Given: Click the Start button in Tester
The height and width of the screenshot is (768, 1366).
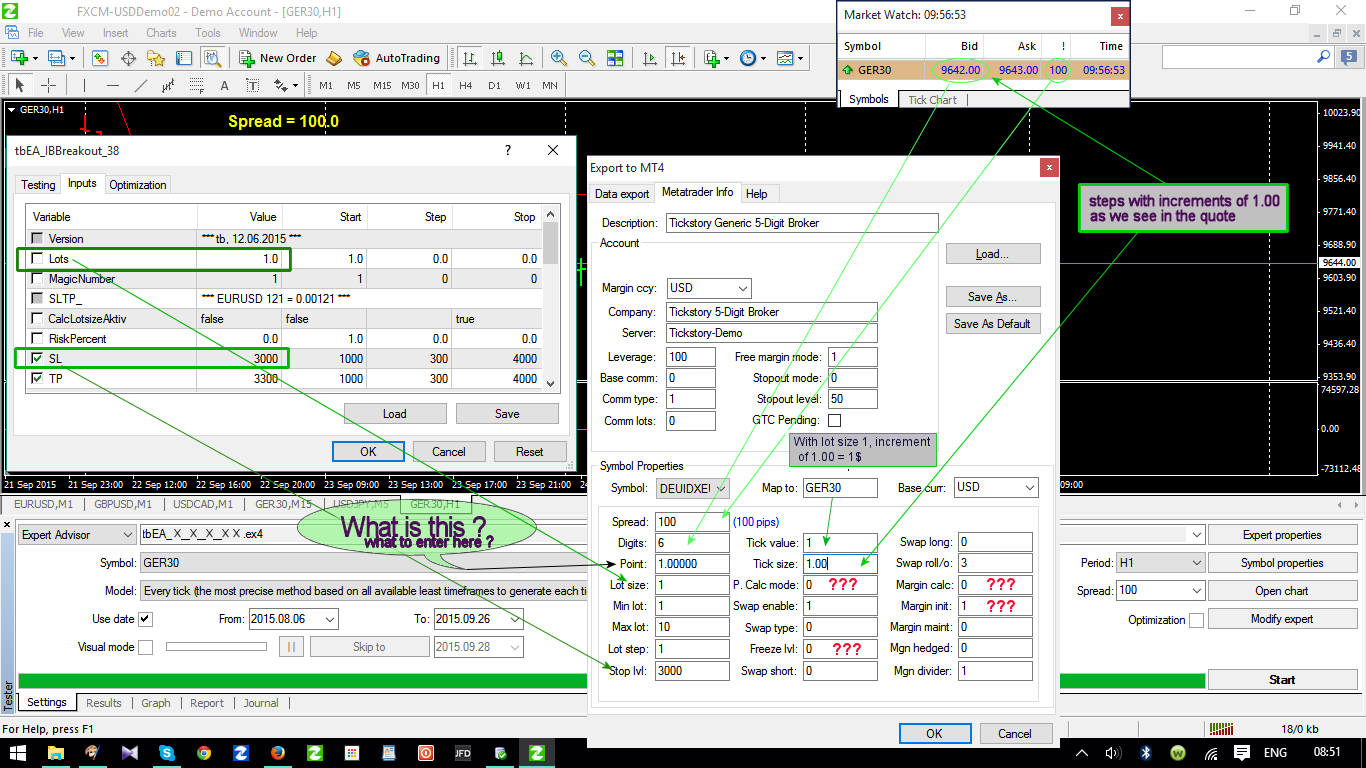Looking at the screenshot, I should tap(1282, 680).
